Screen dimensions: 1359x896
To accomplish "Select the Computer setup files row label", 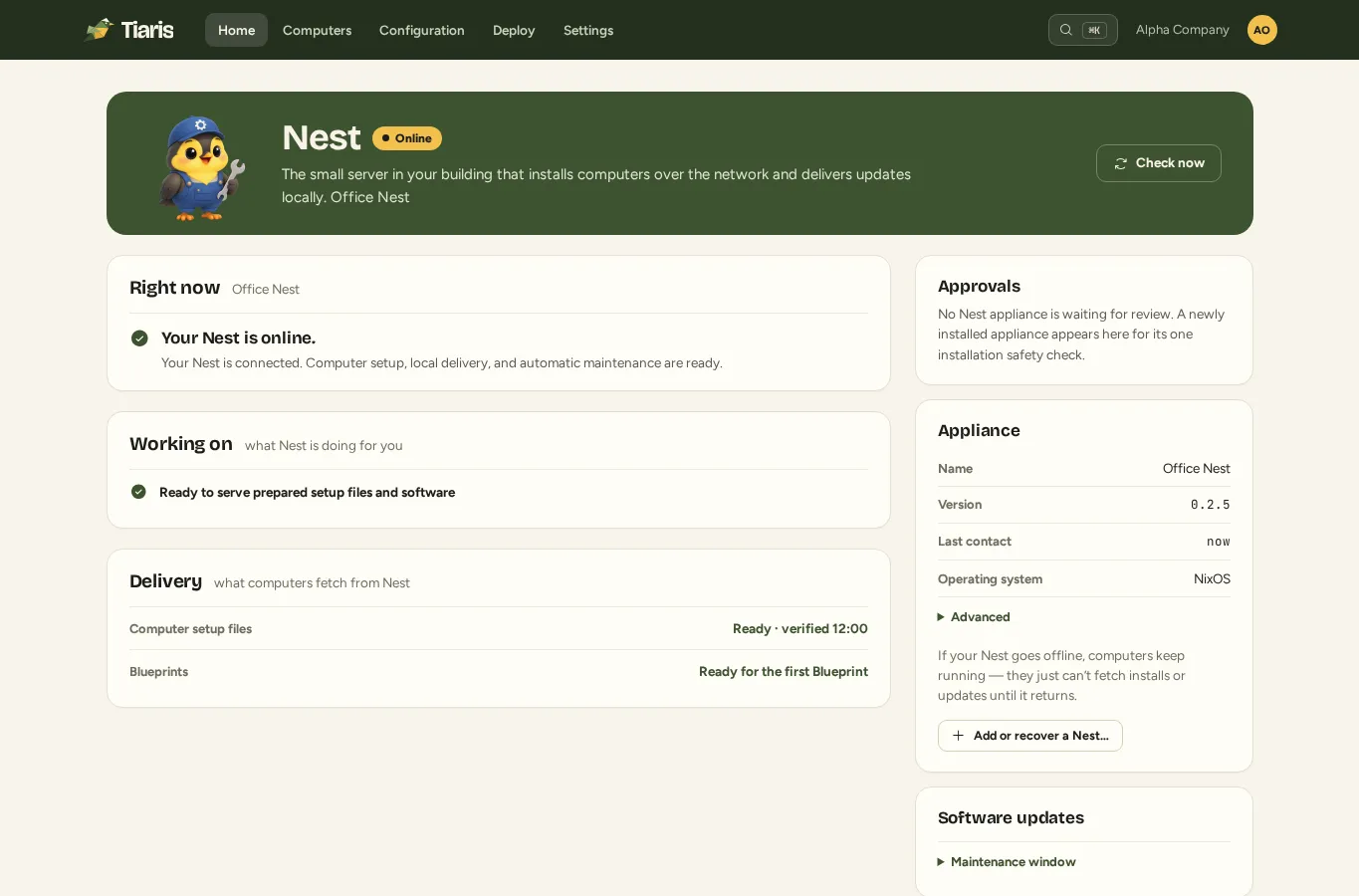I will coord(190,629).
